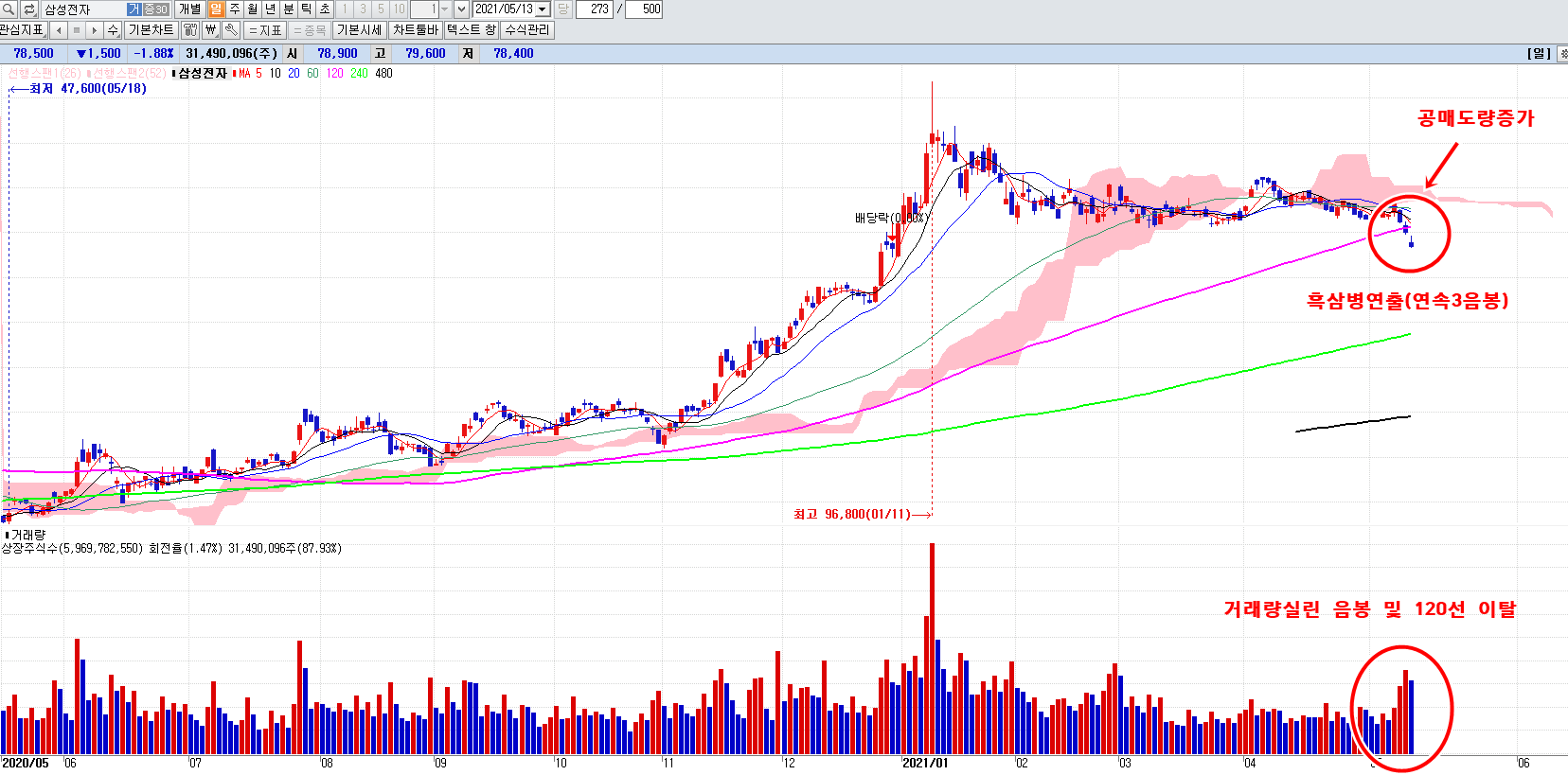
Task: Expand the chevron dropdown beside interval box
Action: click(x=461, y=9)
